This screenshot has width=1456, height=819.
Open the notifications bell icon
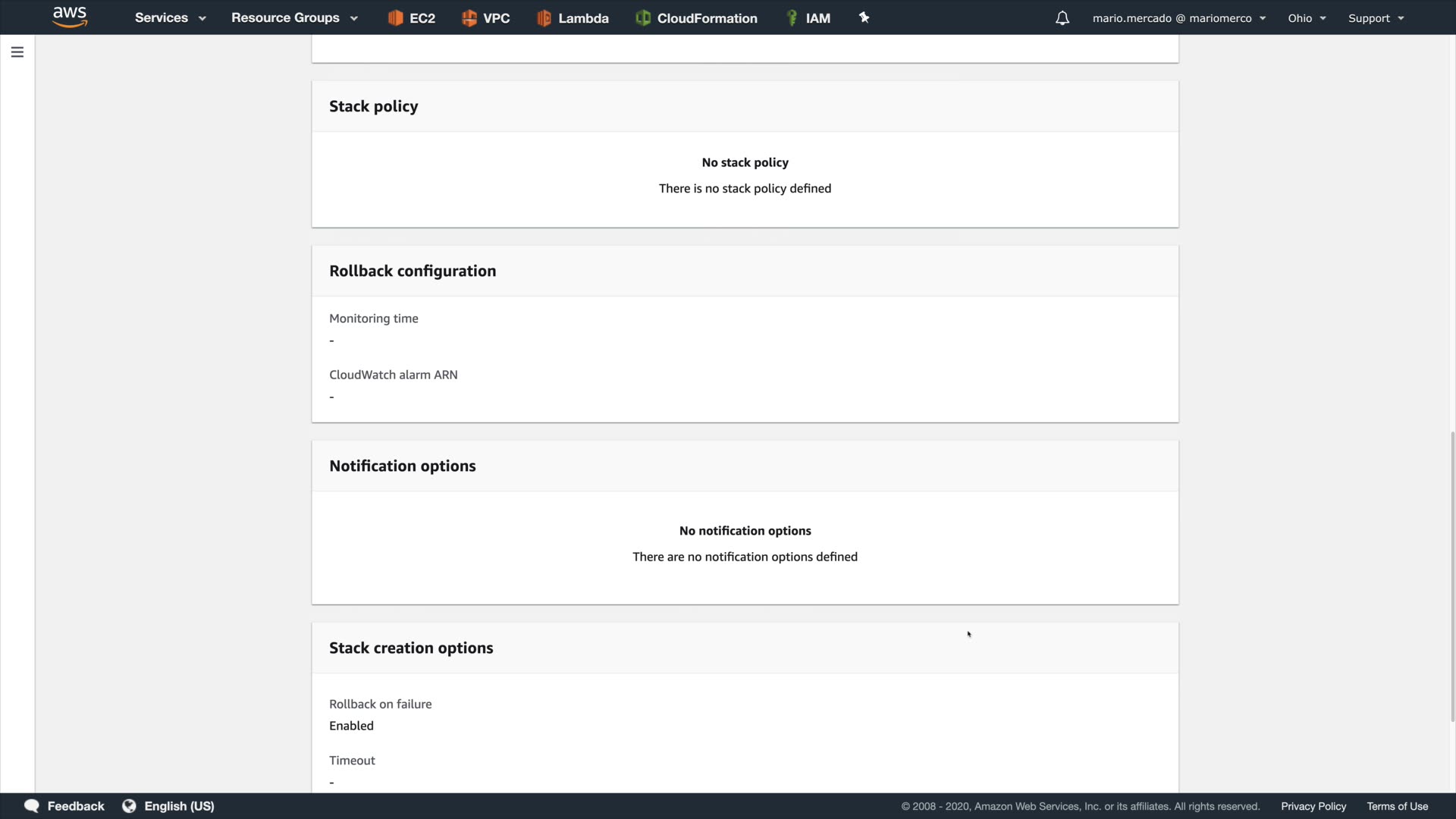(1062, 18)
